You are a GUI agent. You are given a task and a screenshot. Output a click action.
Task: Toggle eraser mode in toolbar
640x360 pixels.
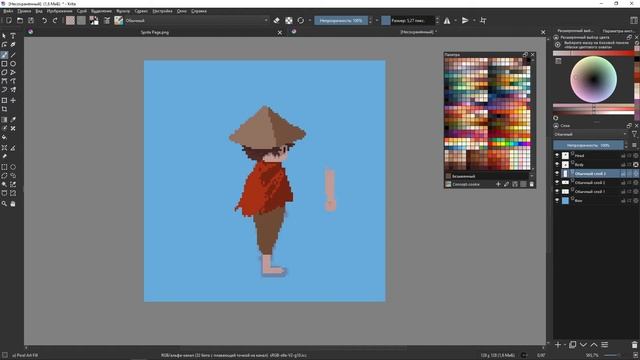(277, 20)
